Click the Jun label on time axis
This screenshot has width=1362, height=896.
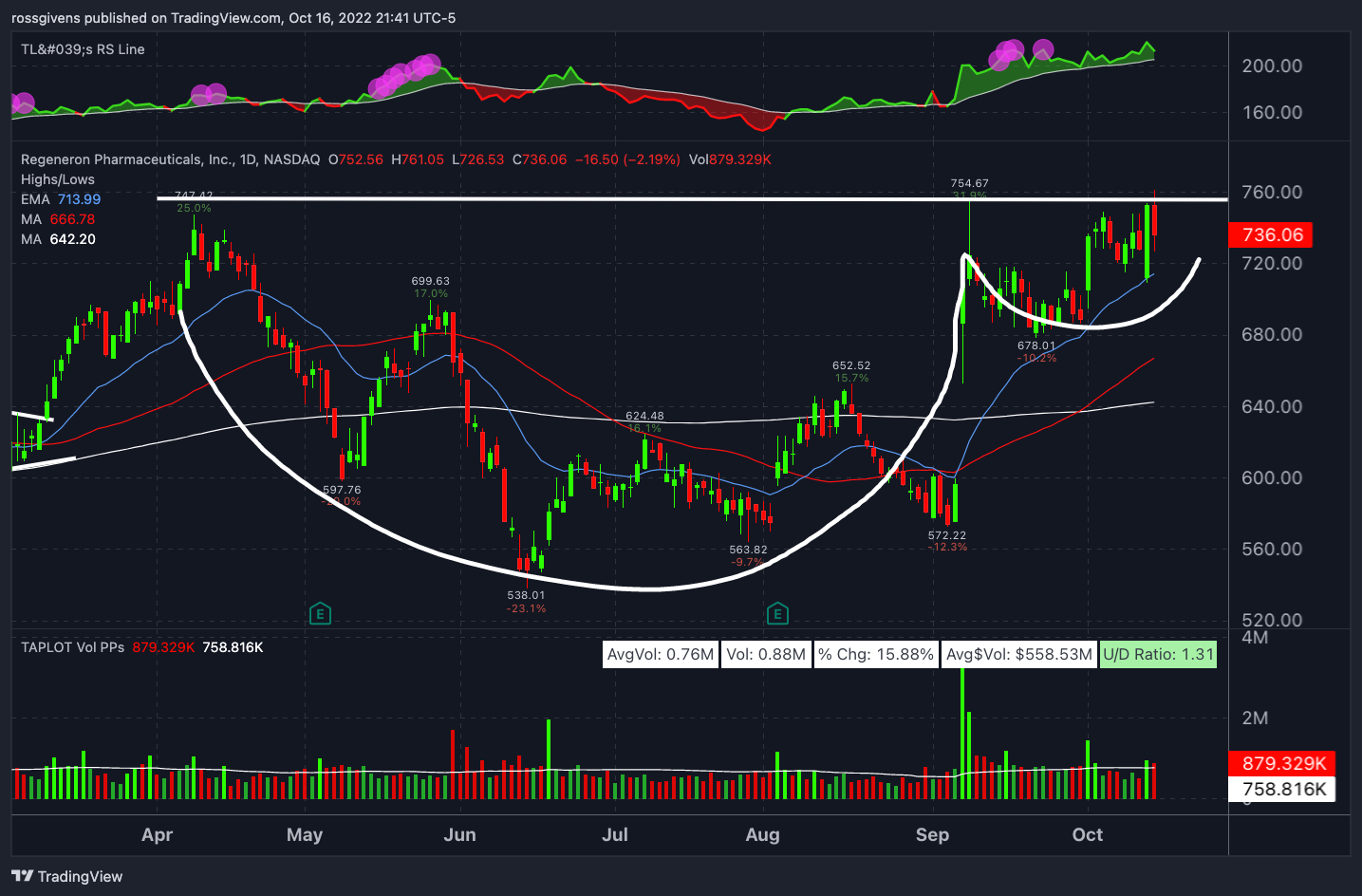(459, 834)
